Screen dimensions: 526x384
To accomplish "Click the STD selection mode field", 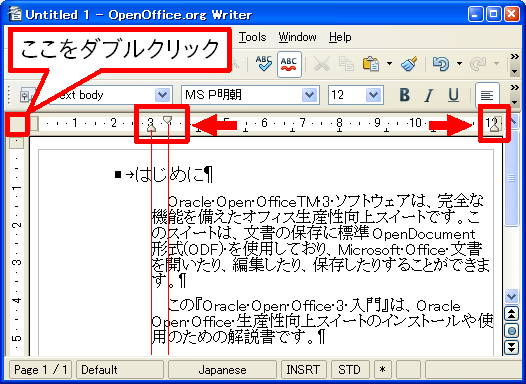I will (349, 370).
